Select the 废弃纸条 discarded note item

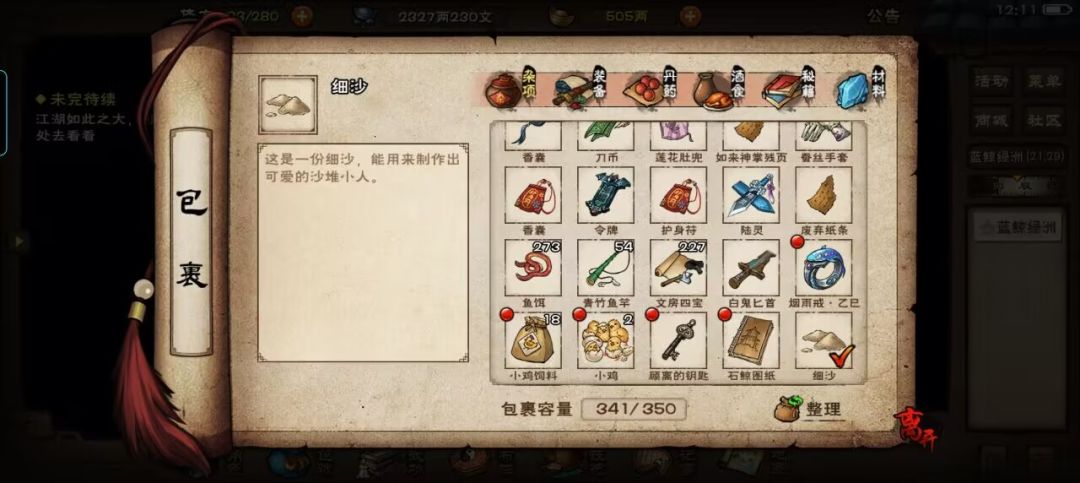[x=824, y=195]
